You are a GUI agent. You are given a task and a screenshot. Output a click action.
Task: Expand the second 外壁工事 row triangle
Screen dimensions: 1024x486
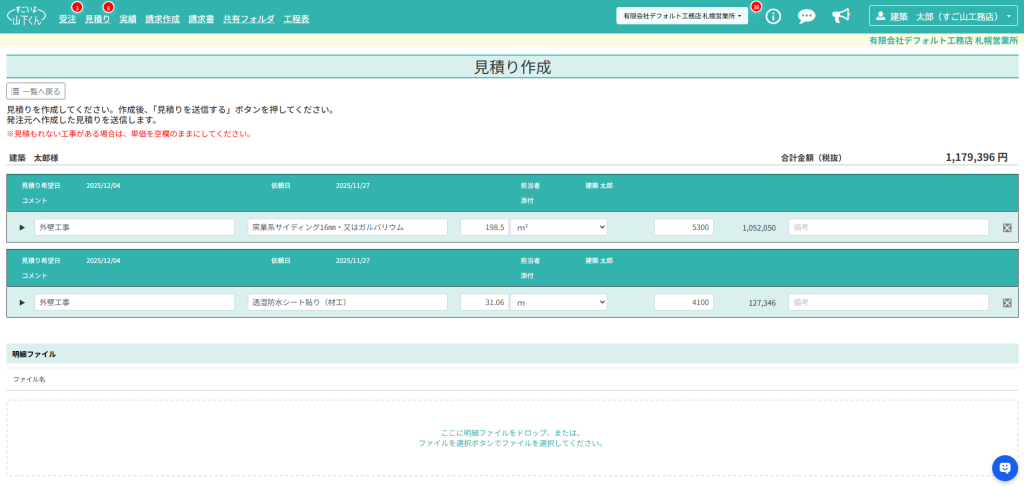[x=22, y=302]
